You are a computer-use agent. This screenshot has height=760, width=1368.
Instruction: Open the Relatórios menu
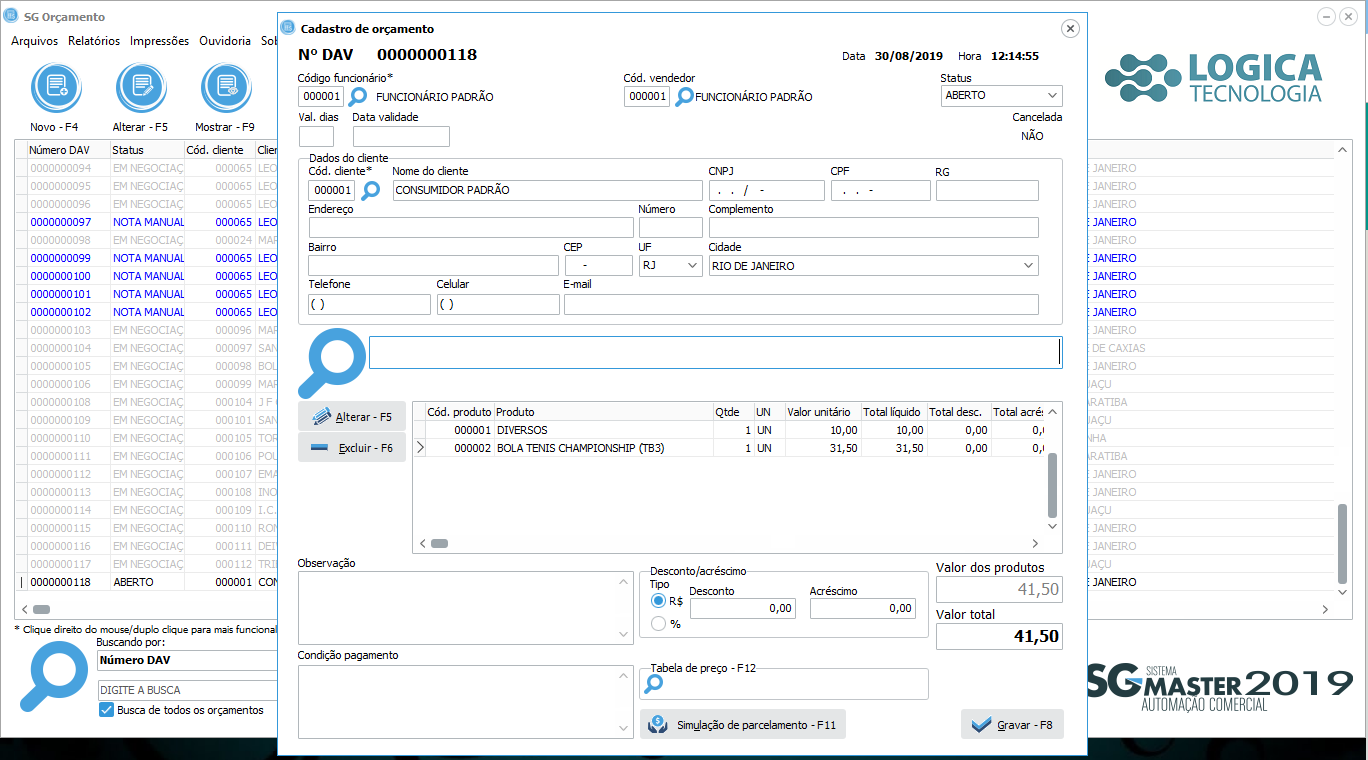click(x=94, y=41)
